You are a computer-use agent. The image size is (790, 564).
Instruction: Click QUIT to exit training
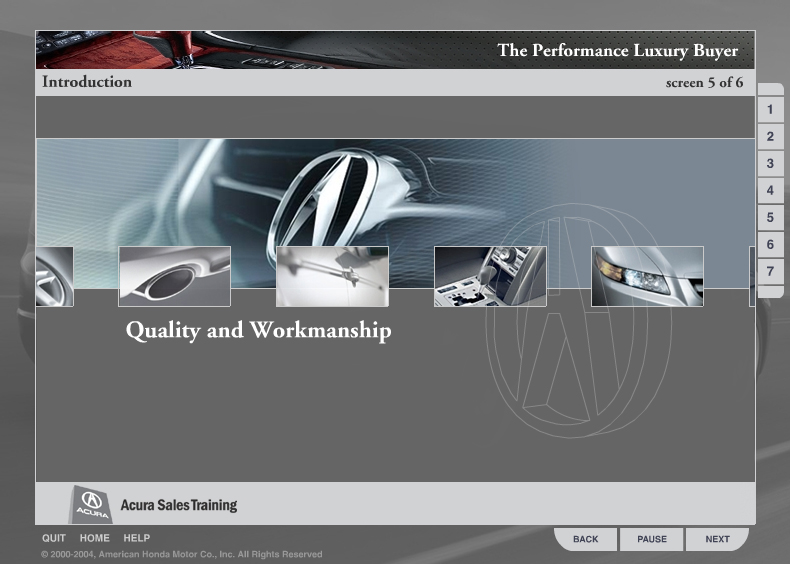[x=54, y=538]
